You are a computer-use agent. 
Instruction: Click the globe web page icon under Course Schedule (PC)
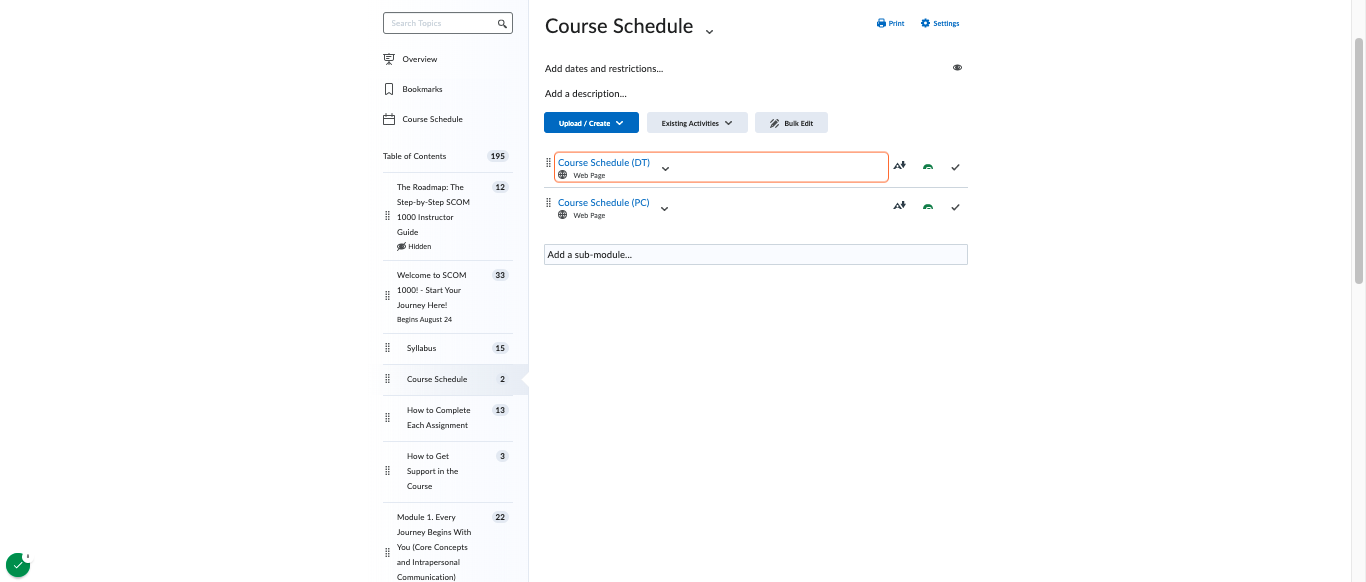[563, 215]
